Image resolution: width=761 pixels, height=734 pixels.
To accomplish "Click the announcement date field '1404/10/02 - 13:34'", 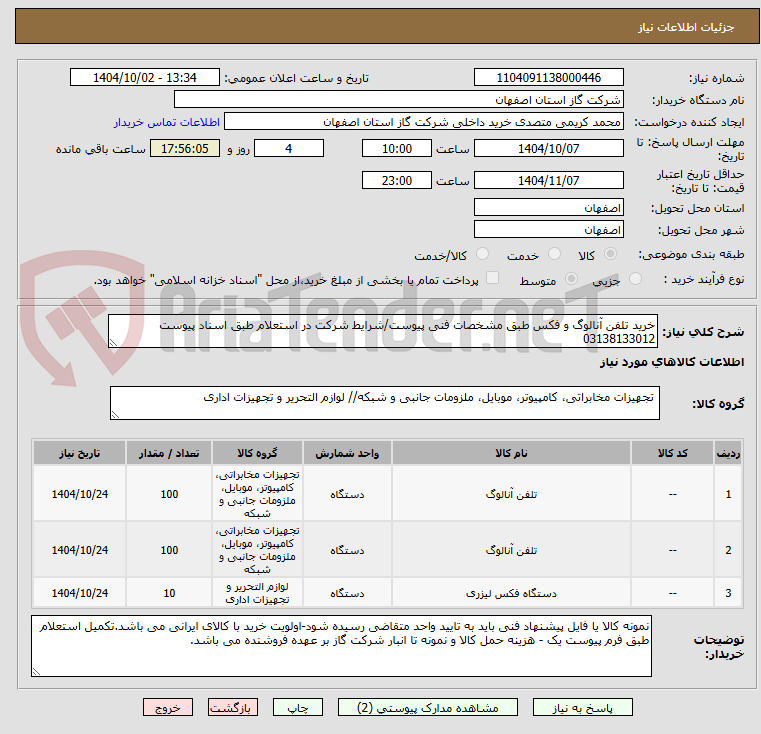I will pos(145,78).
